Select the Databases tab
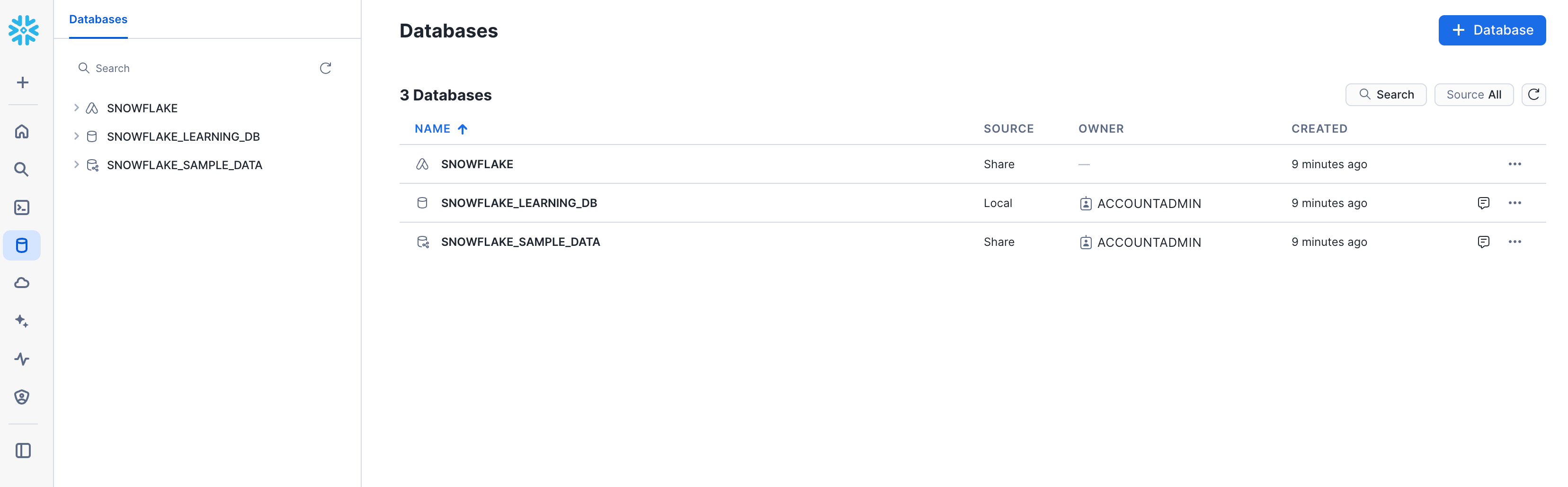 pos(98,19)
